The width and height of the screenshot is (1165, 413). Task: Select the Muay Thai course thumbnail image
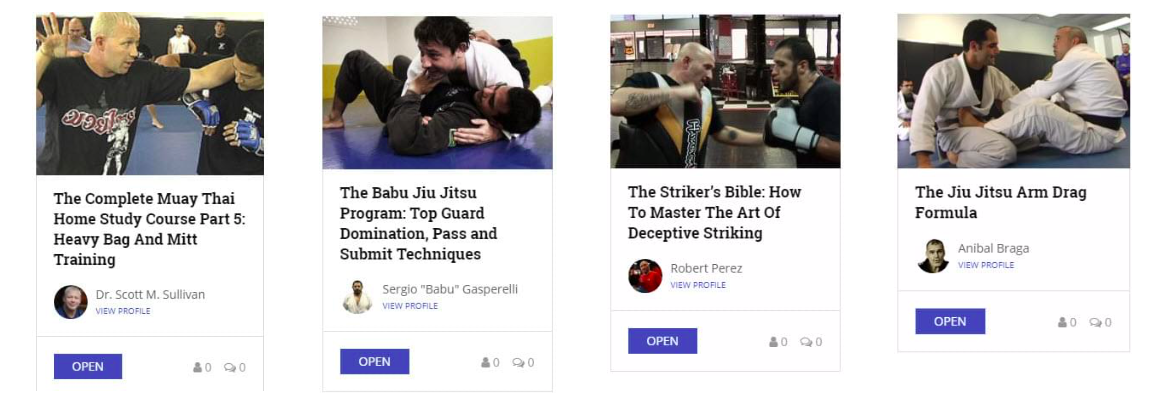pos(150,94)
